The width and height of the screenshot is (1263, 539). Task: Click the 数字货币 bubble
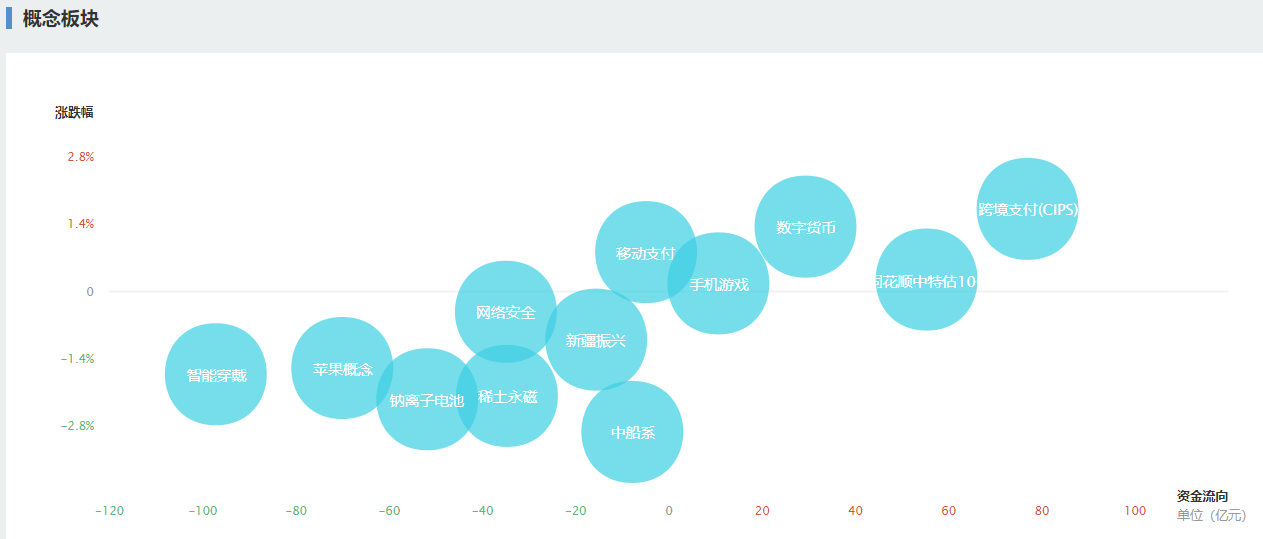(x=805, y=227)
